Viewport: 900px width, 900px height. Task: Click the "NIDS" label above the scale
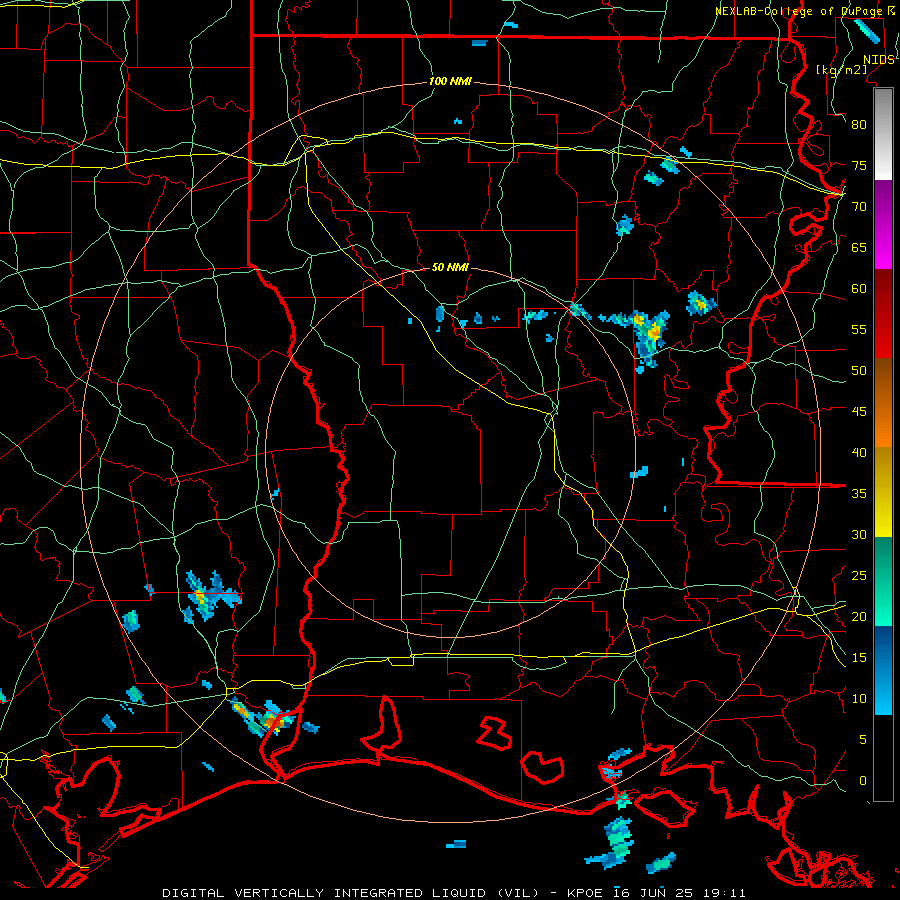tap(879, 60)
